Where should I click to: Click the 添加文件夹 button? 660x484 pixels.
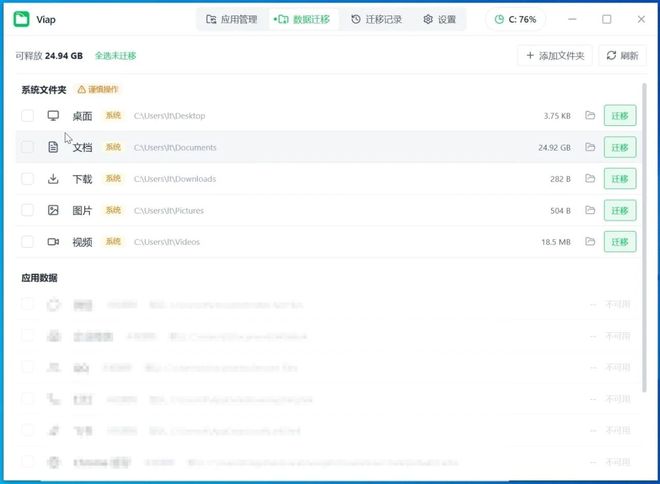[x=555, y=56]
